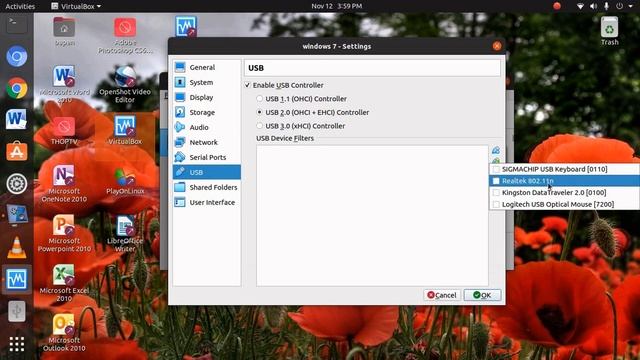Open User Interface settings
The height and width of the screenshot is (360, 640).
click(x=207, y=202)
